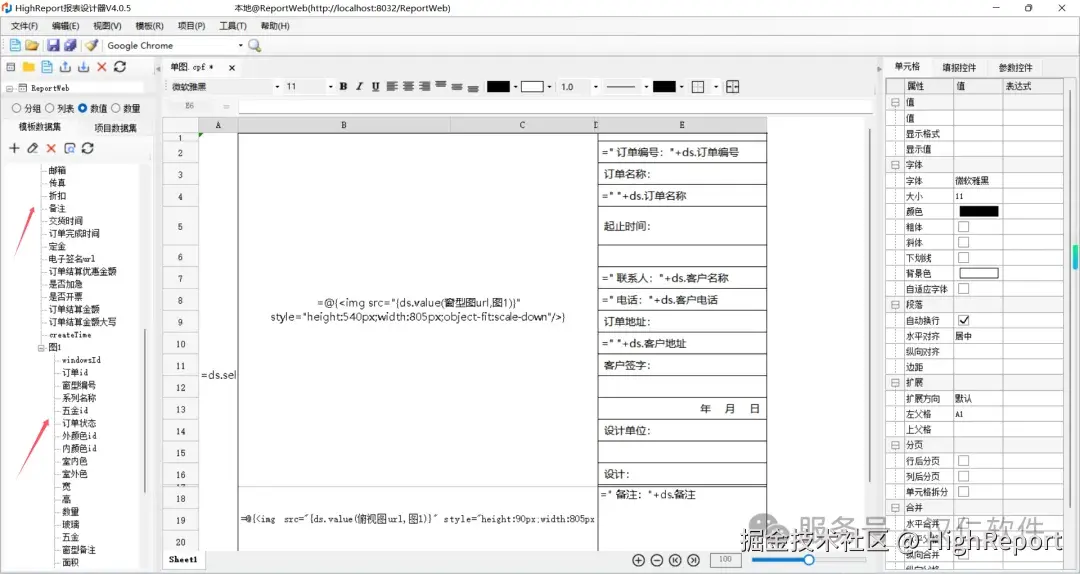
Task: Click the refresh icon in project panel toolbar
Action: pos(120,67)
